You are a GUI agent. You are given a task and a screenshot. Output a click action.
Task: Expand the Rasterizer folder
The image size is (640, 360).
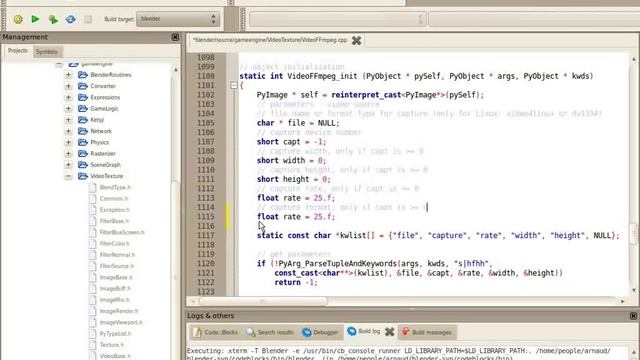coord(68,153)
